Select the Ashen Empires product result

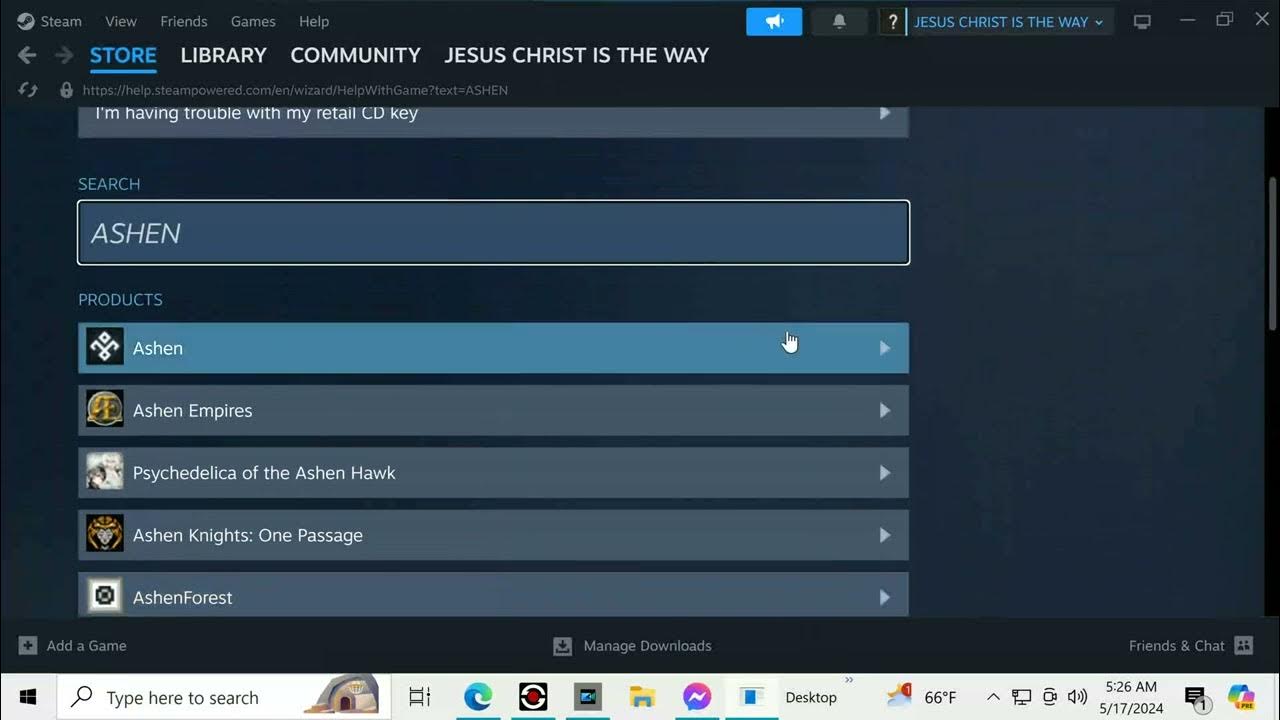[x=493, y=410]
